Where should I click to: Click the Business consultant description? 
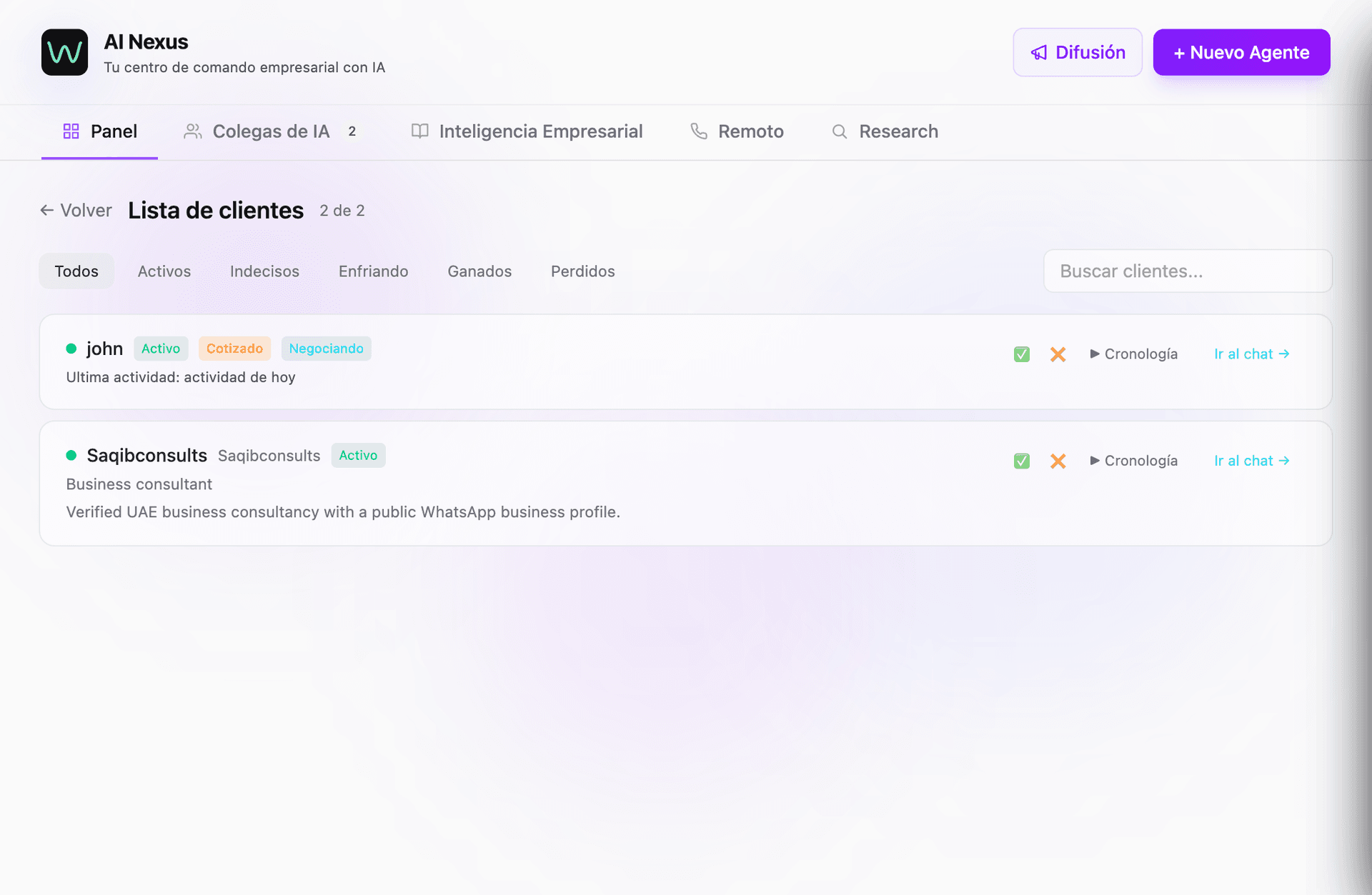139,484
